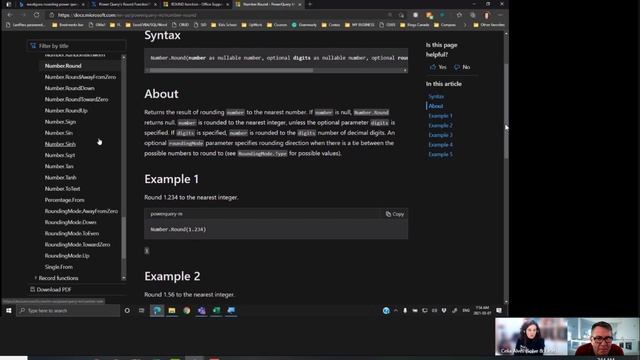Open Number.Sign in sidebar
The width and height of the screenshot is (640, 360).
point(60,122)
